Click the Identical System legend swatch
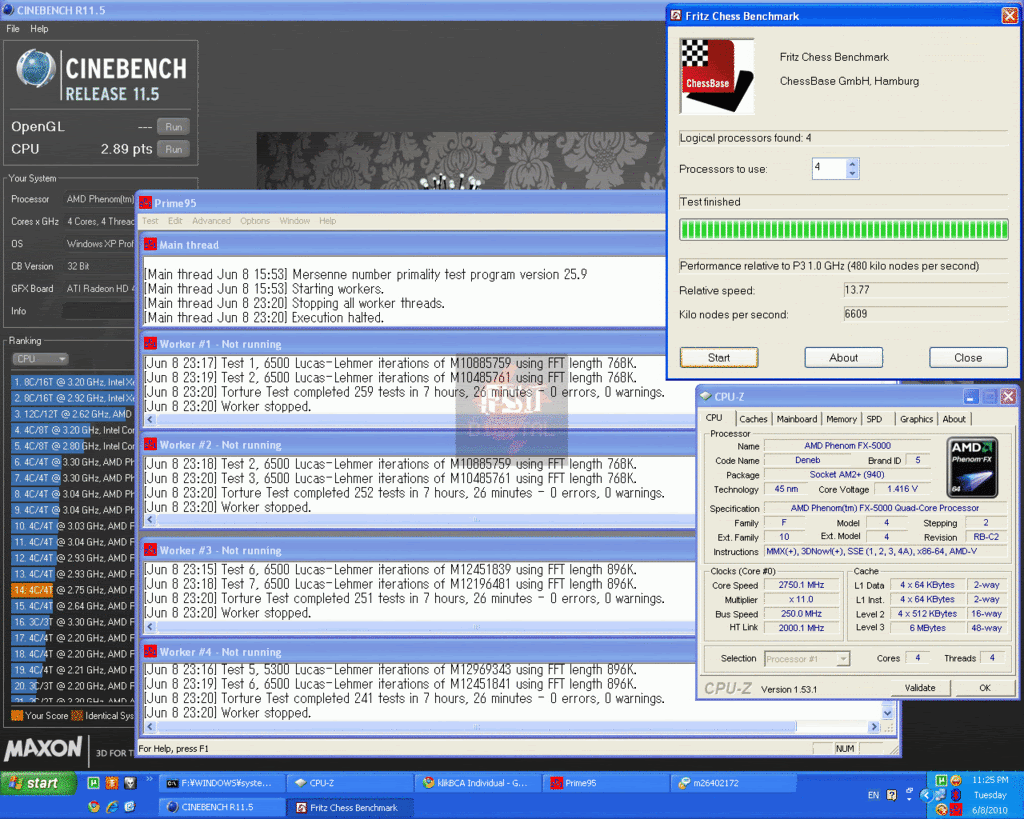1024x819 pixels. [76, 715]
